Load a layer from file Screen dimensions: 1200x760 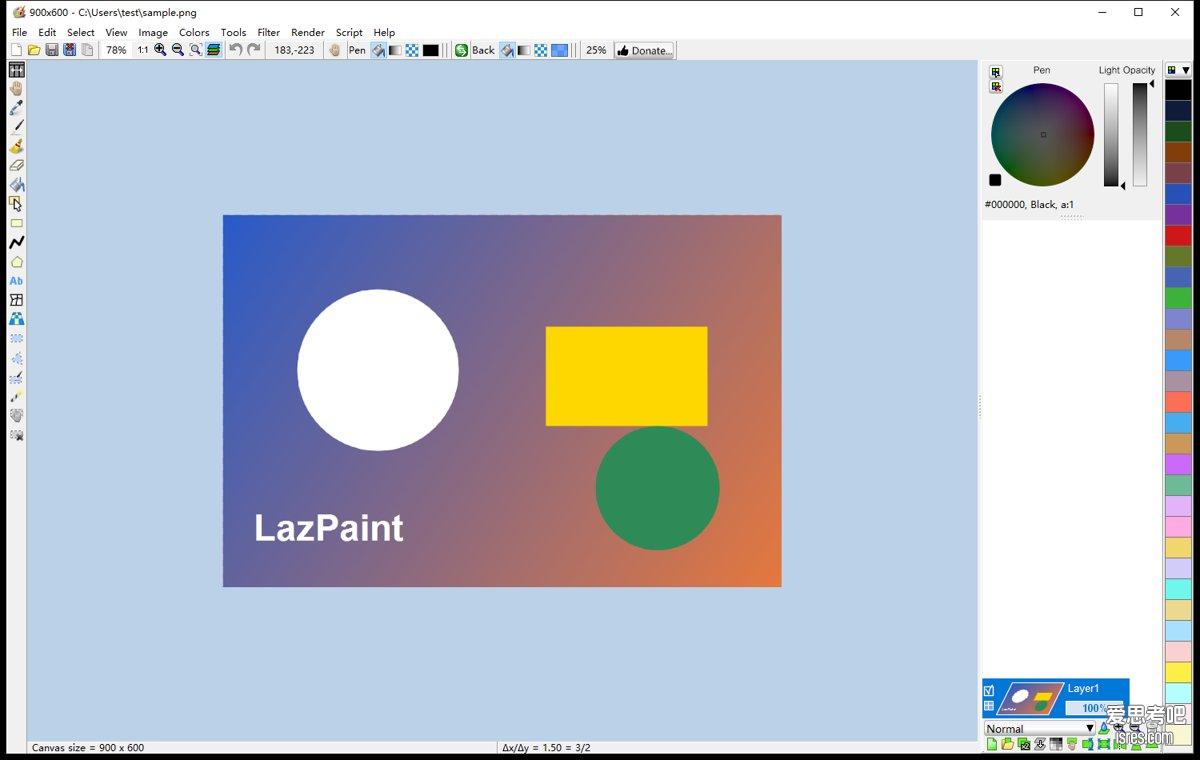[x=1007, y=744]
